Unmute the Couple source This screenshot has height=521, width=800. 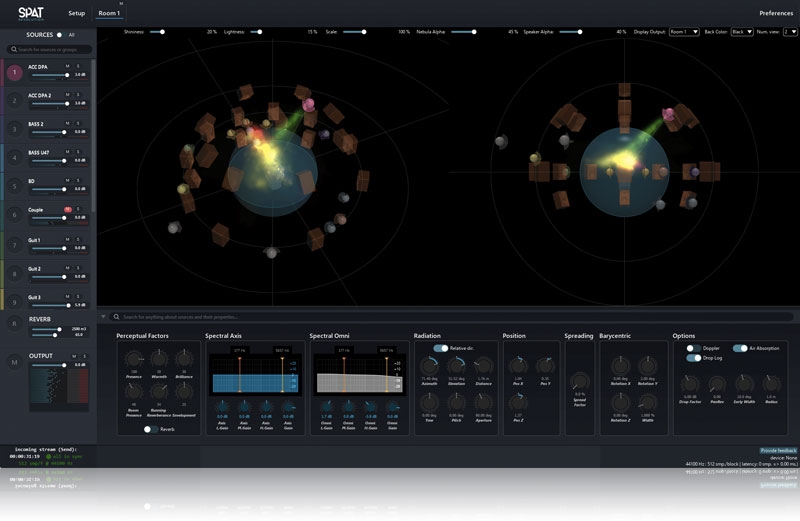68,210
